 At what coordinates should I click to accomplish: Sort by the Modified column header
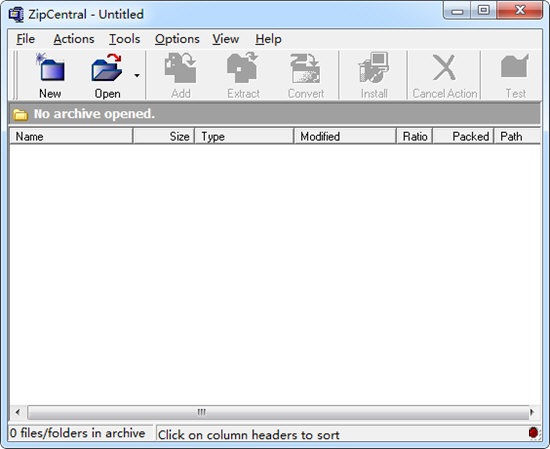pyautogui.click(x=345, y=136)
